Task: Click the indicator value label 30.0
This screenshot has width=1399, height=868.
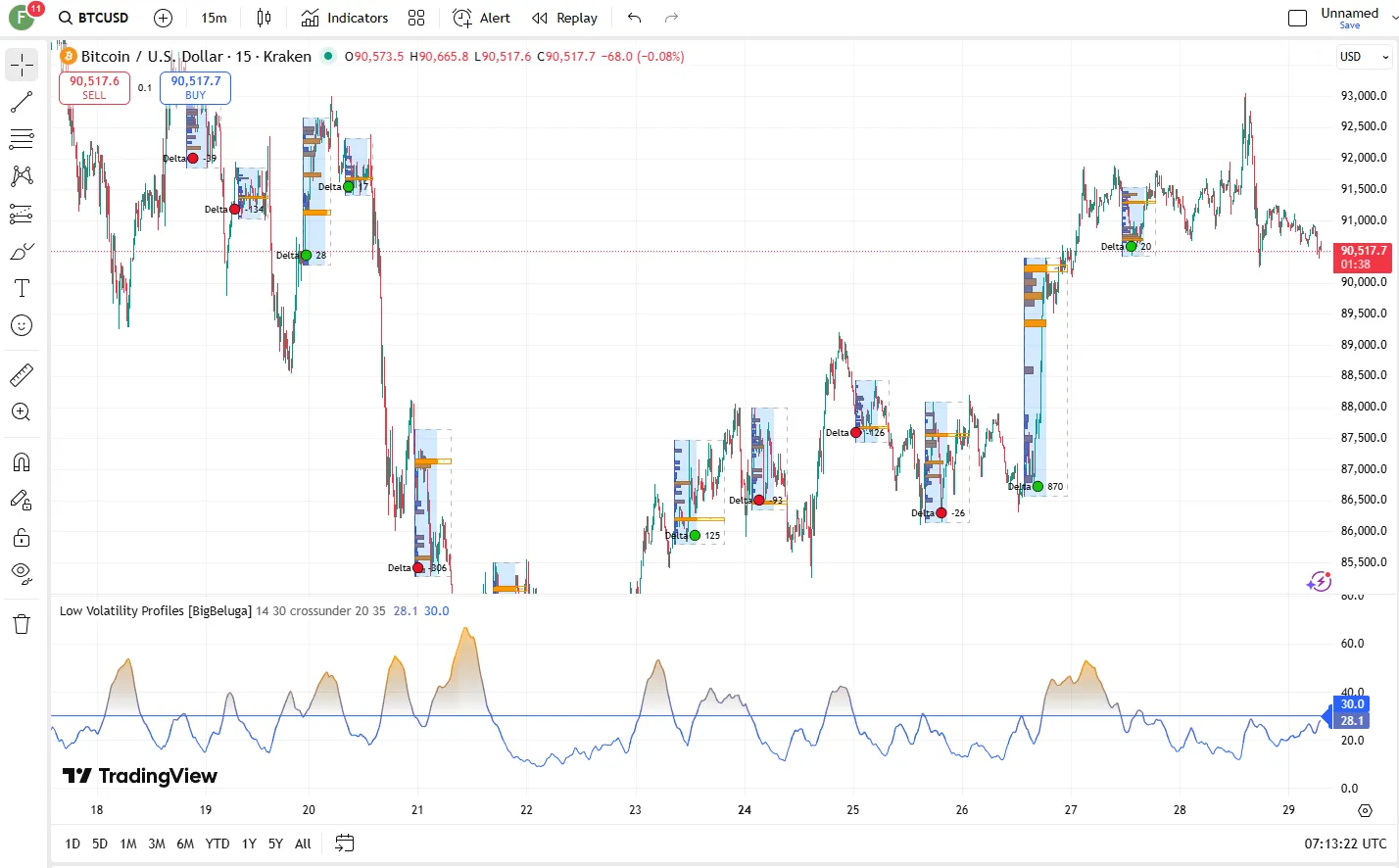Action: pos(1352,704)
